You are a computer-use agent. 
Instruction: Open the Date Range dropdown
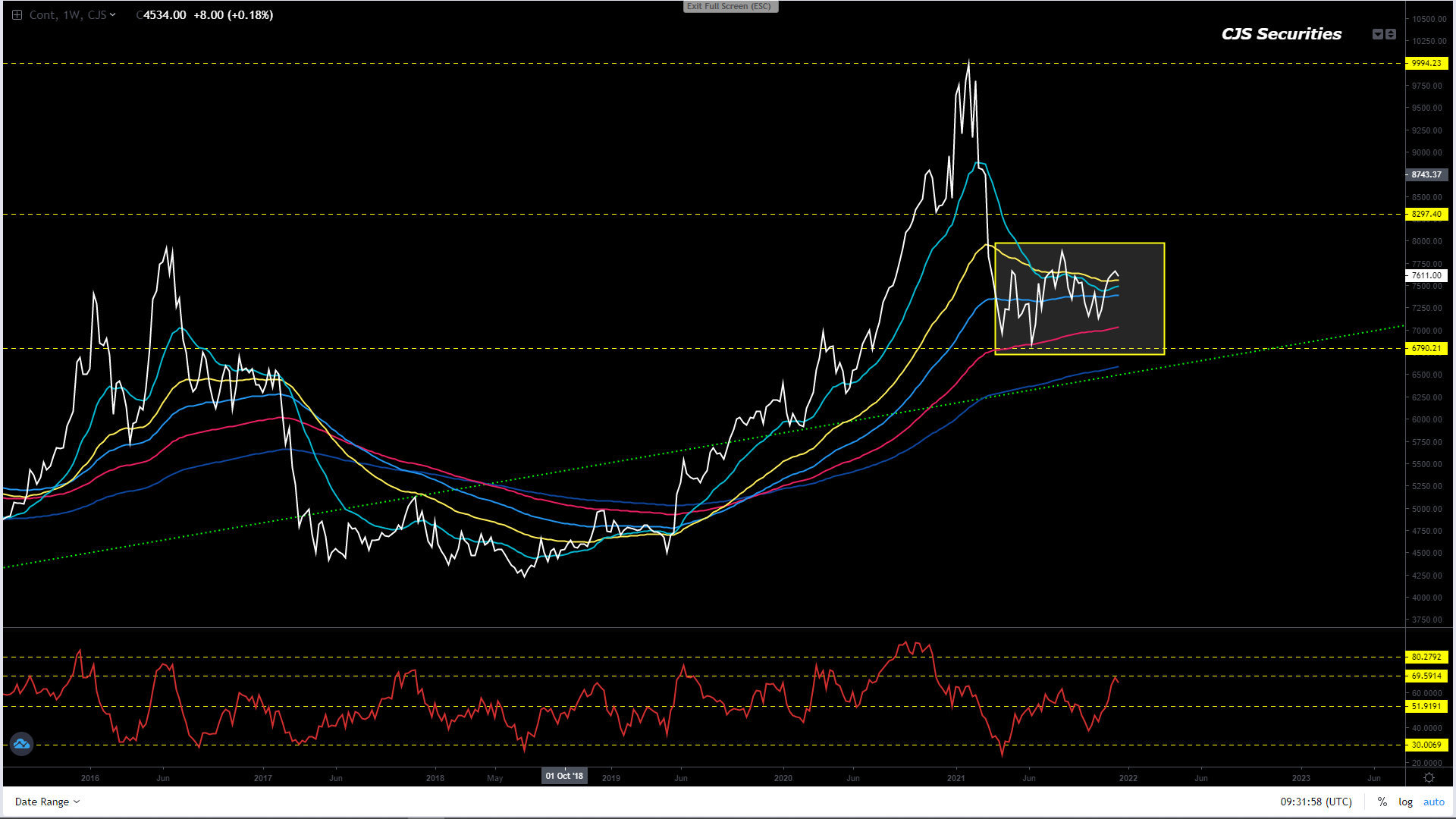pyautogui.click(x=47, y=802)
